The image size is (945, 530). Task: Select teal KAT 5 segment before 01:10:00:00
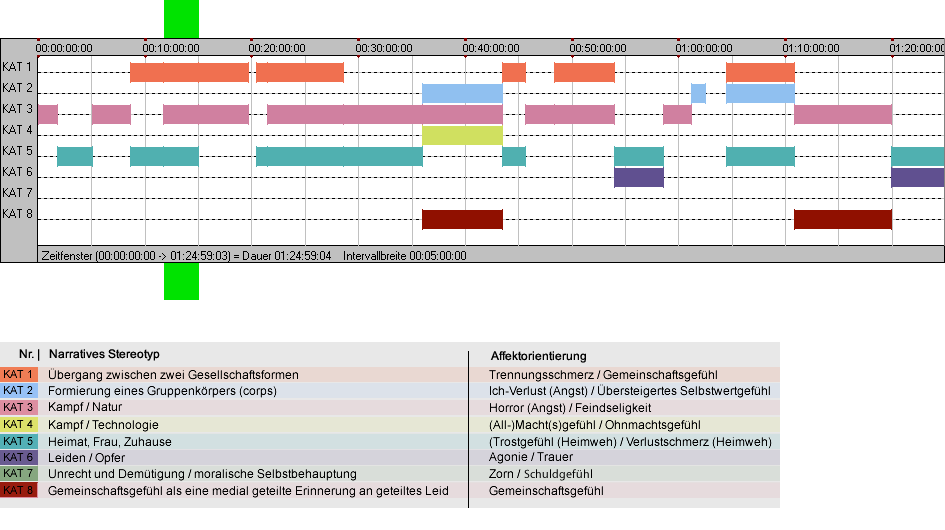760,157
